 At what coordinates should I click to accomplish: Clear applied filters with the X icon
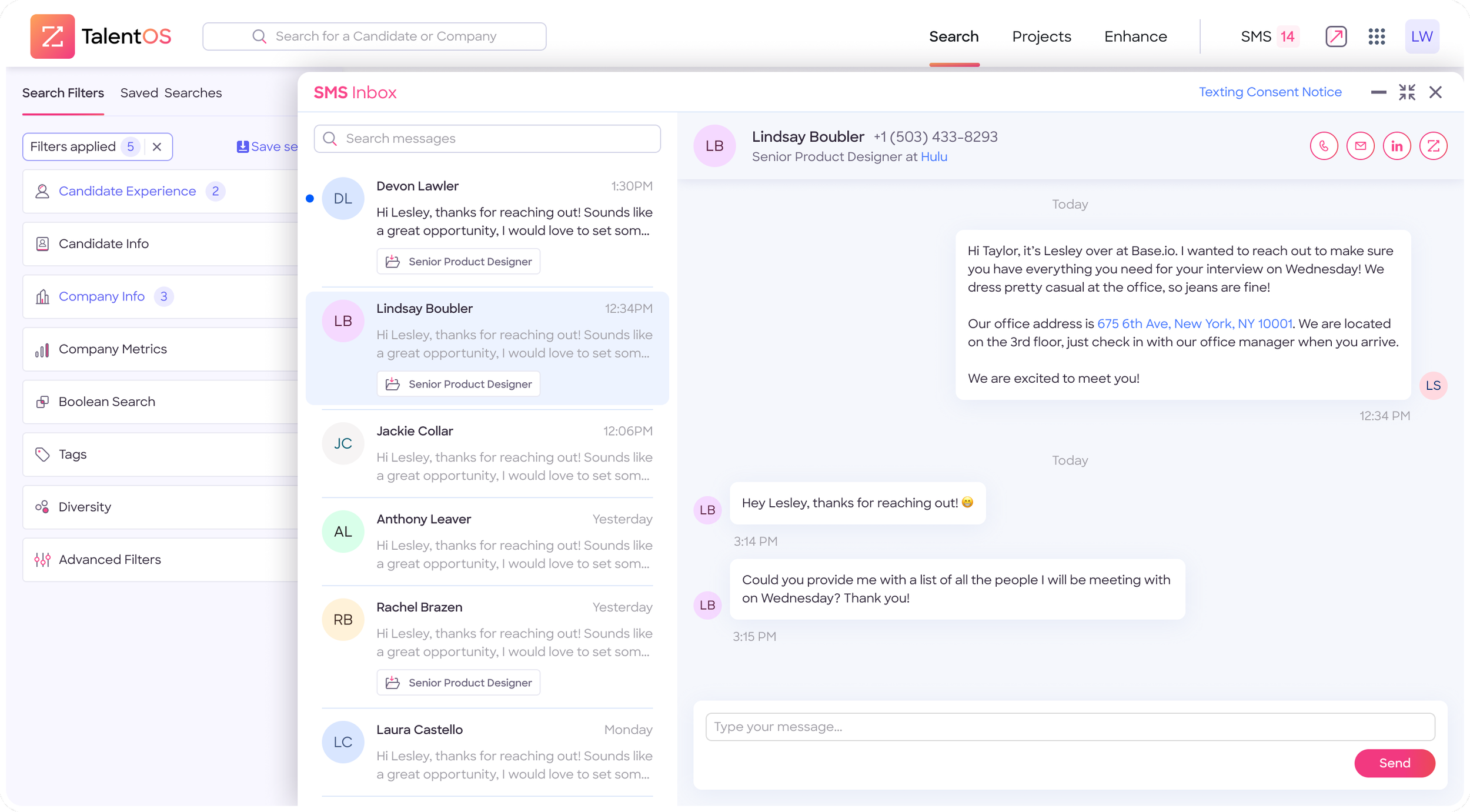tap(157, 147)
